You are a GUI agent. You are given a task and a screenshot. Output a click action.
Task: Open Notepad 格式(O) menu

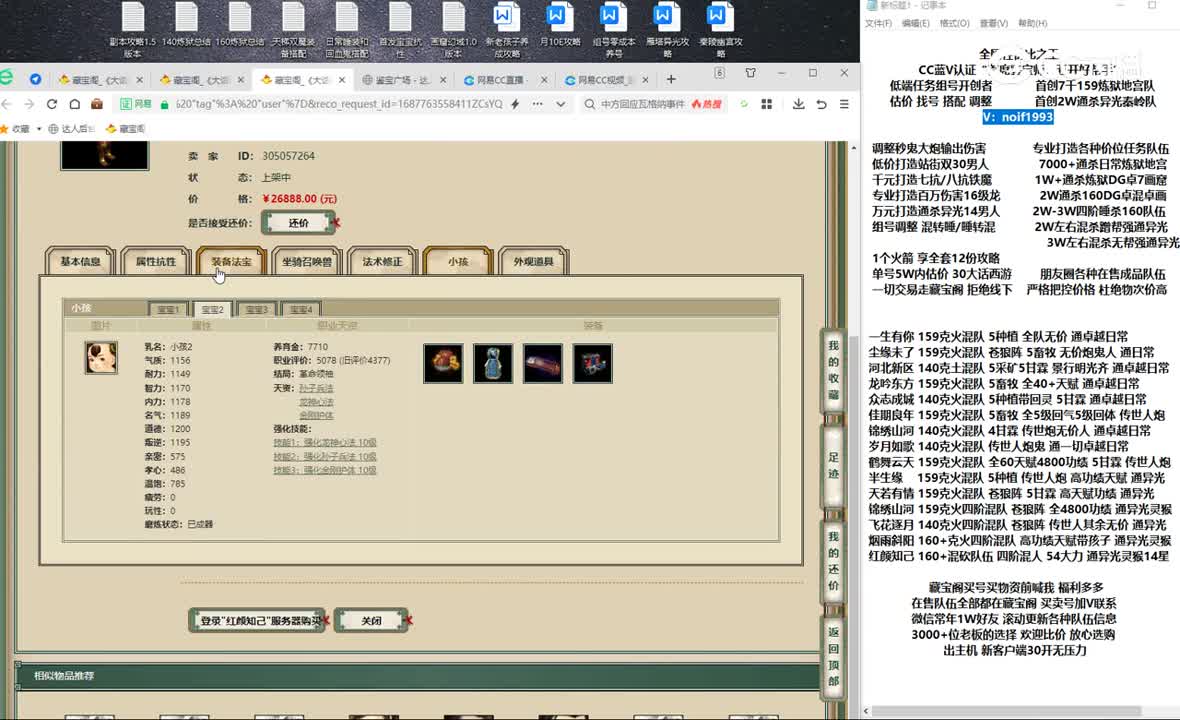(x=954, y=23)
